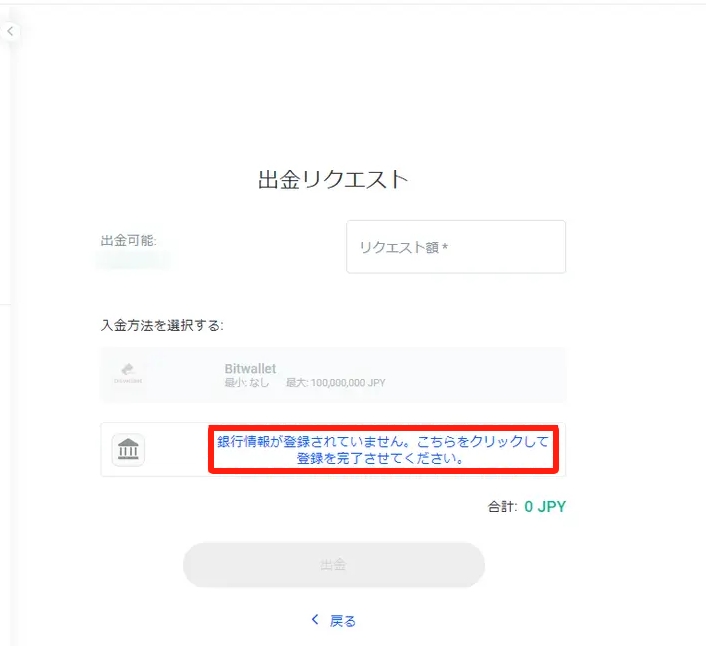Viewport: 706px width, 646px height.
Task: Select the Bitwallet payment method name
Action: 250,368
